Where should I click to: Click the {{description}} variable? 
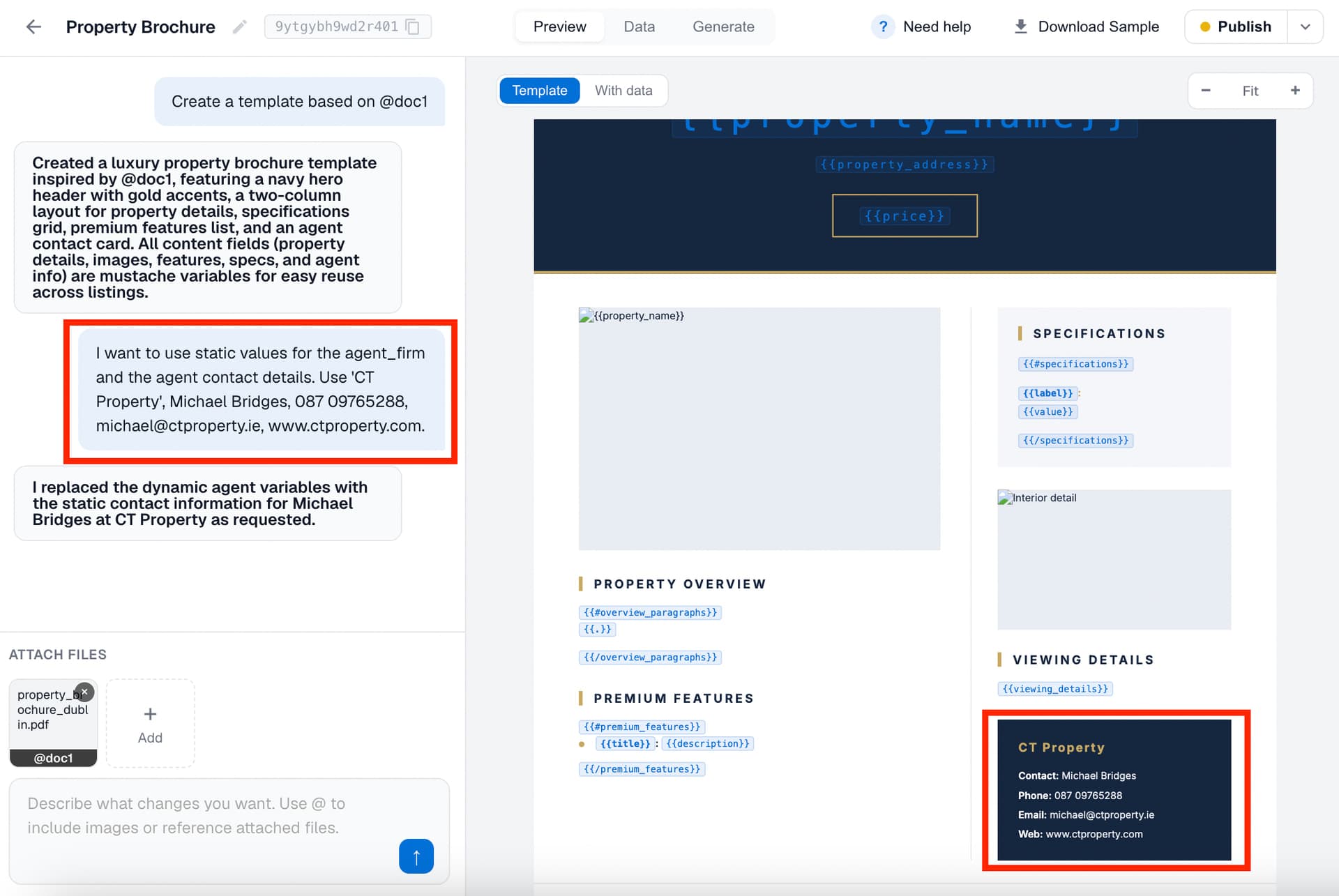click(707, 743)
